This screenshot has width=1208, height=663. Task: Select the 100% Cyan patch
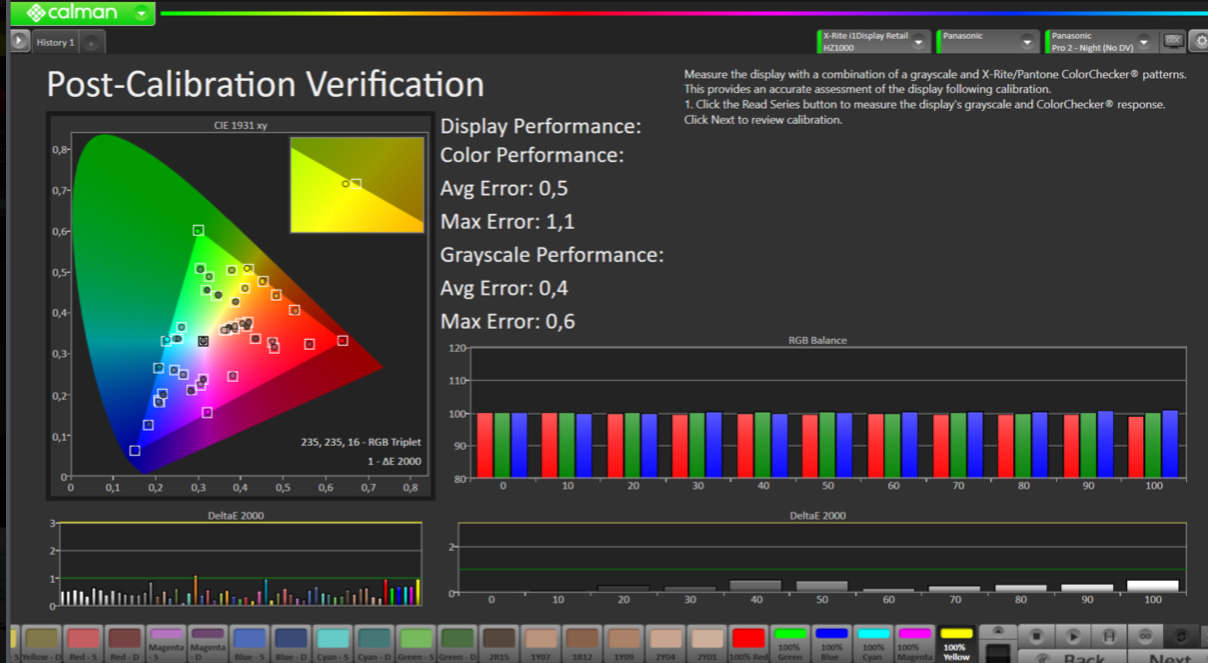coord(873,642)
